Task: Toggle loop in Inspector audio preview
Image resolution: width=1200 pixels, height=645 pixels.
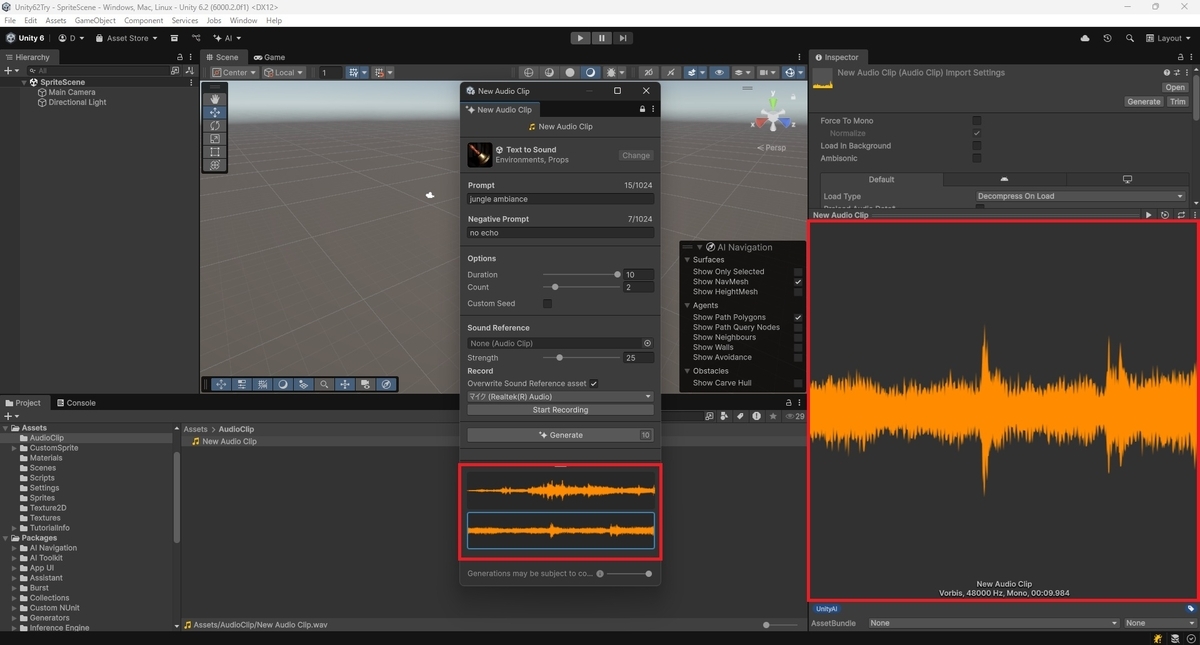Action: (1181, 215)
